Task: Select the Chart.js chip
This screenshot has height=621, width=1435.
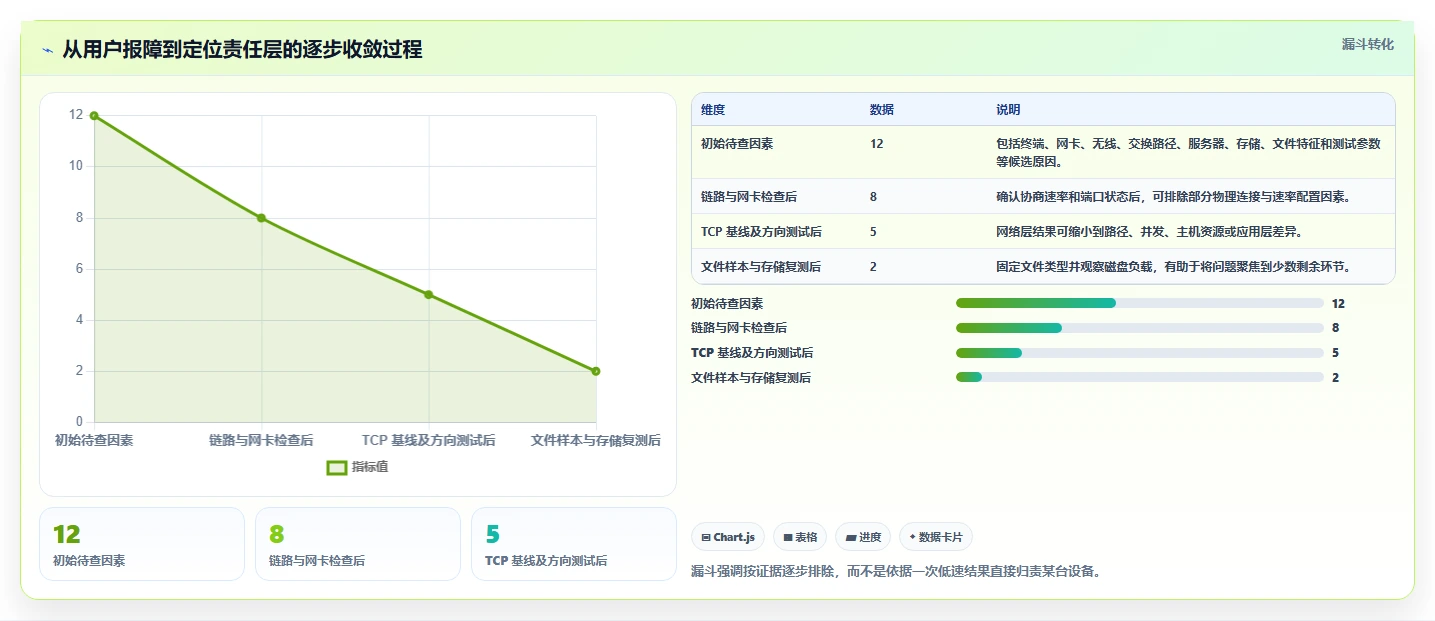Action: [x=728, y=537]
